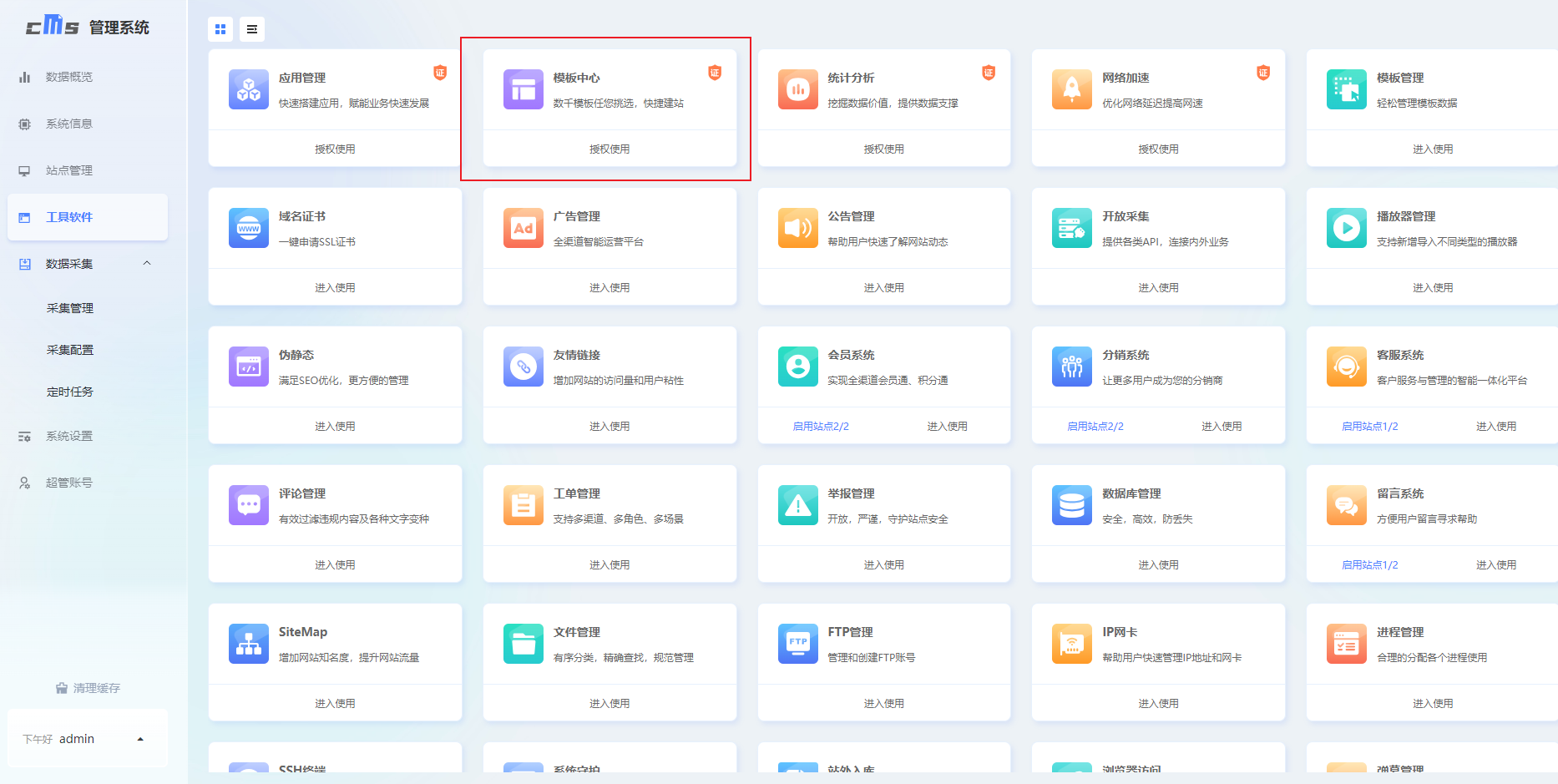Switch to list view layout
This screenshot has height=784, width=1558.
tap(252, 29)
